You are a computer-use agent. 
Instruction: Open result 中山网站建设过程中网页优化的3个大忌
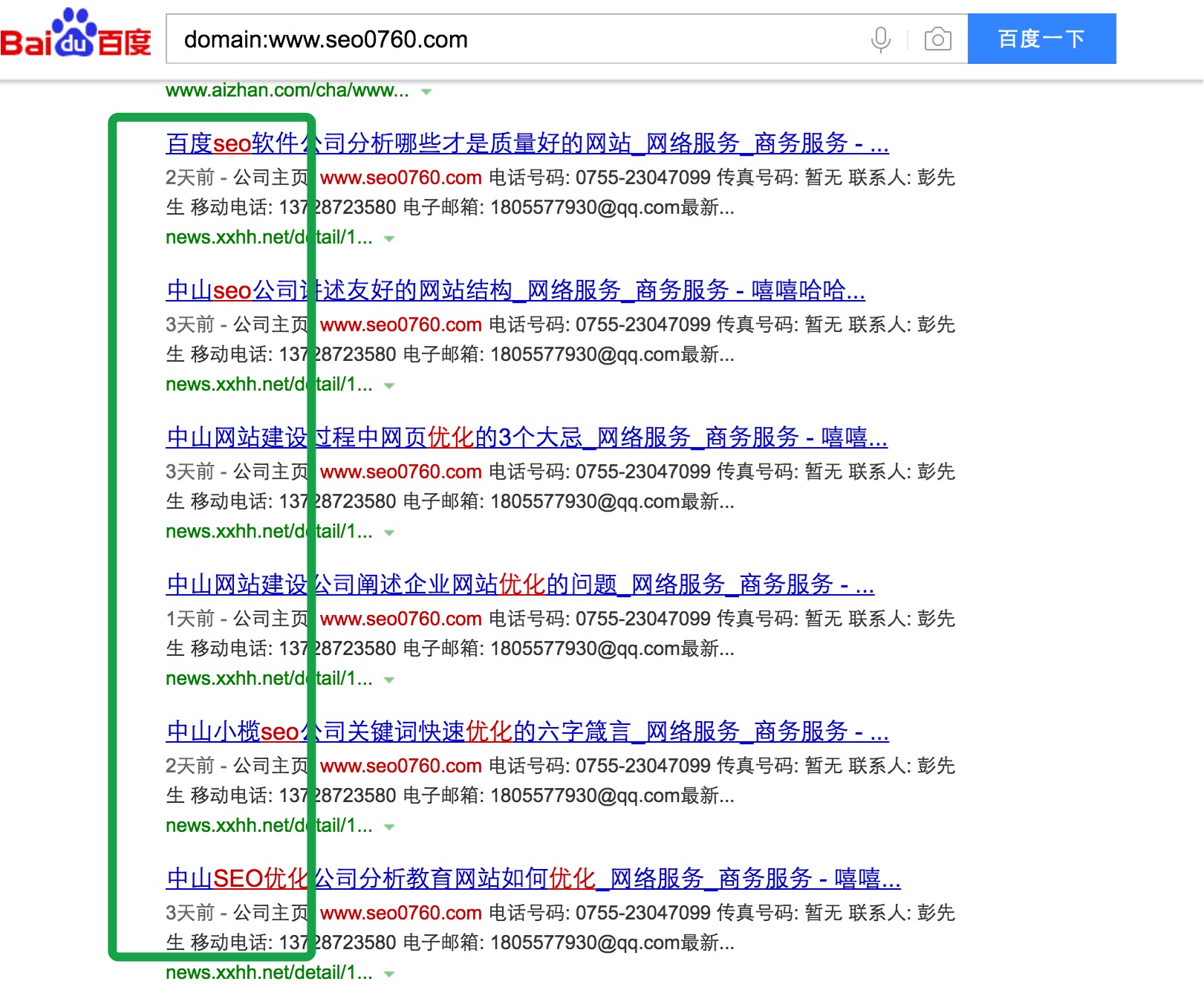(x=527, y=437)
